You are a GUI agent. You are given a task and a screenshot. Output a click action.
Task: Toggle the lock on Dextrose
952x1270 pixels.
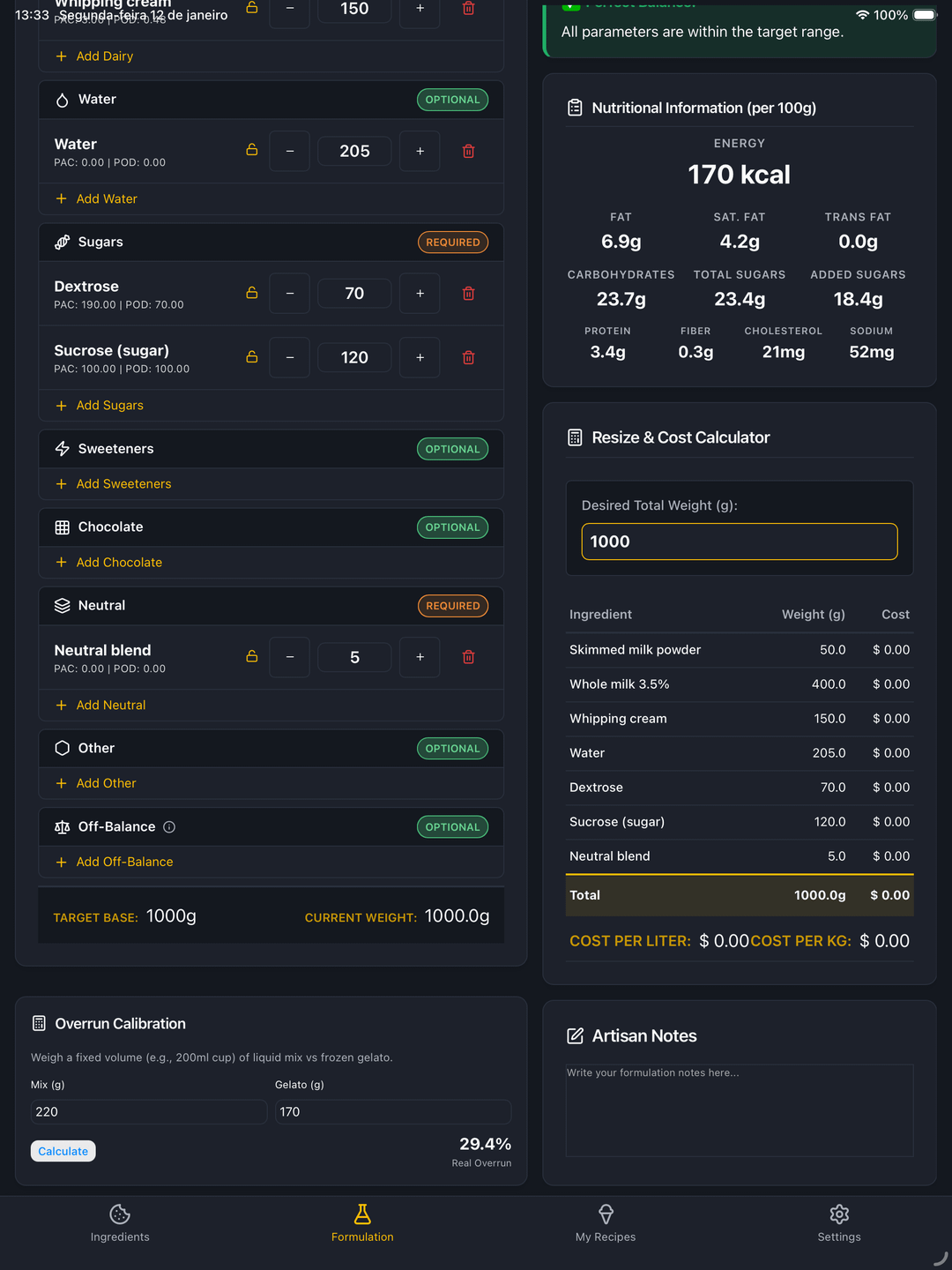click(x=252, y=293)
